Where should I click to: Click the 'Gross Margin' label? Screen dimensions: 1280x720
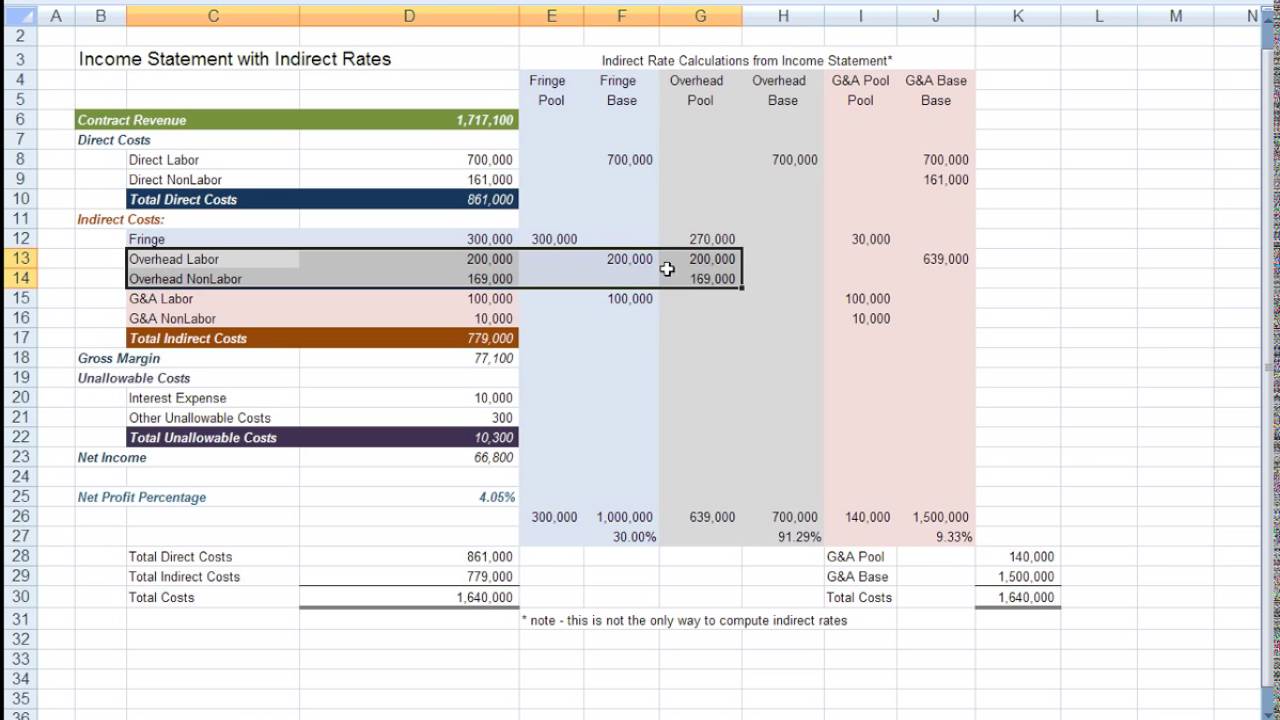click(x=119, y=358)
